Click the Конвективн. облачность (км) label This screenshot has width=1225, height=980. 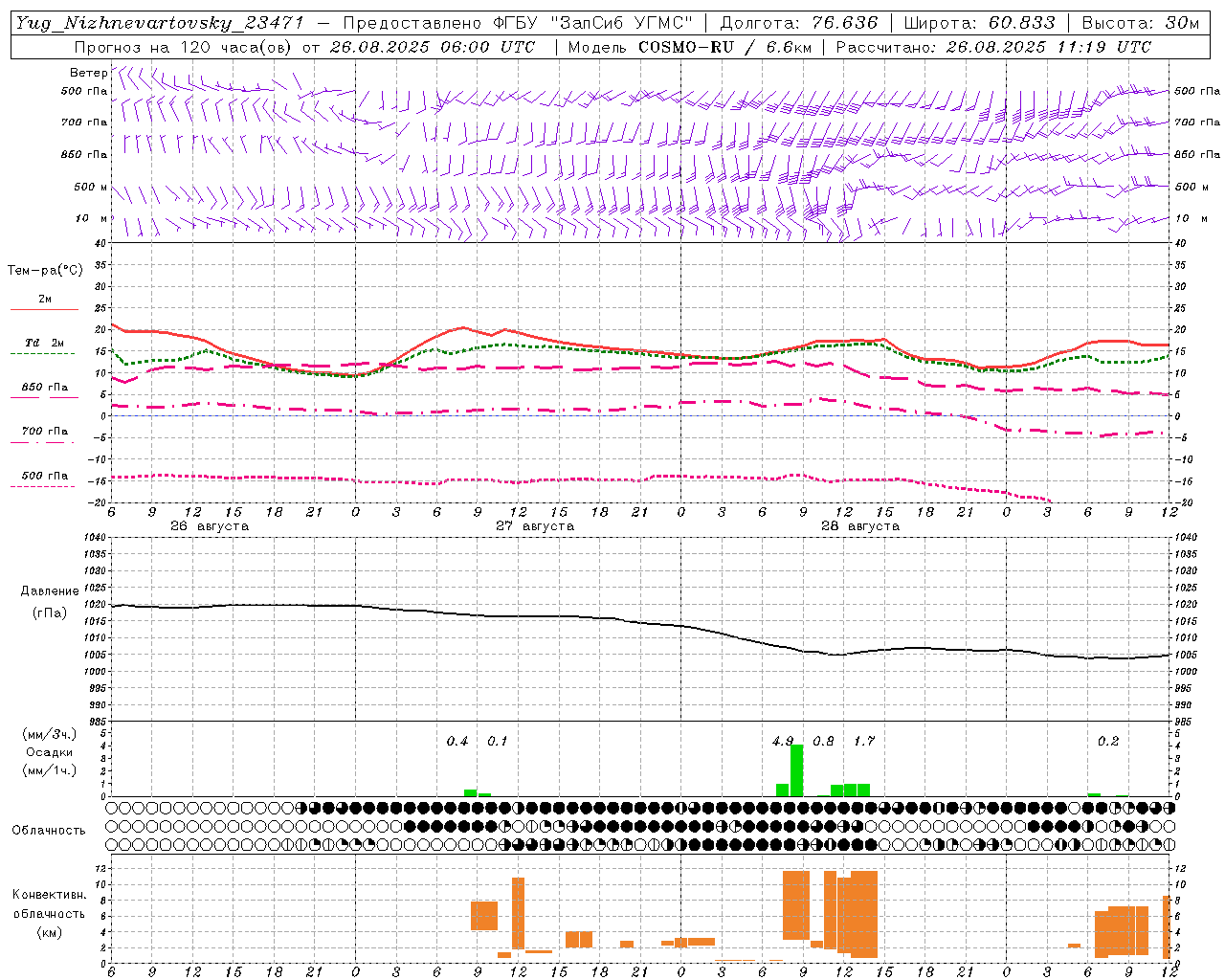point(49,913)
